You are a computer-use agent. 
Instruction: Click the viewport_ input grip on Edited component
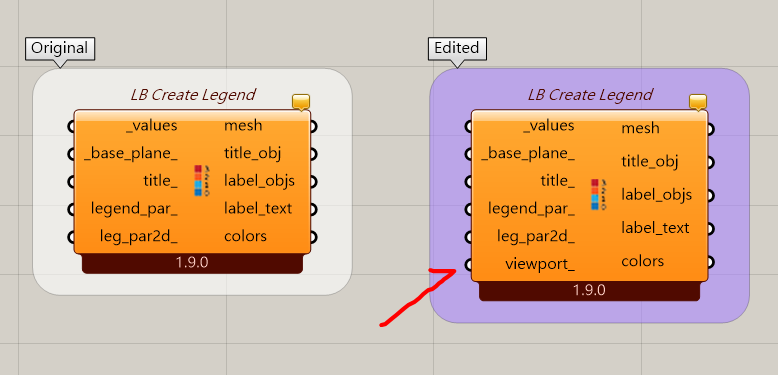click(x=468, y=264)
